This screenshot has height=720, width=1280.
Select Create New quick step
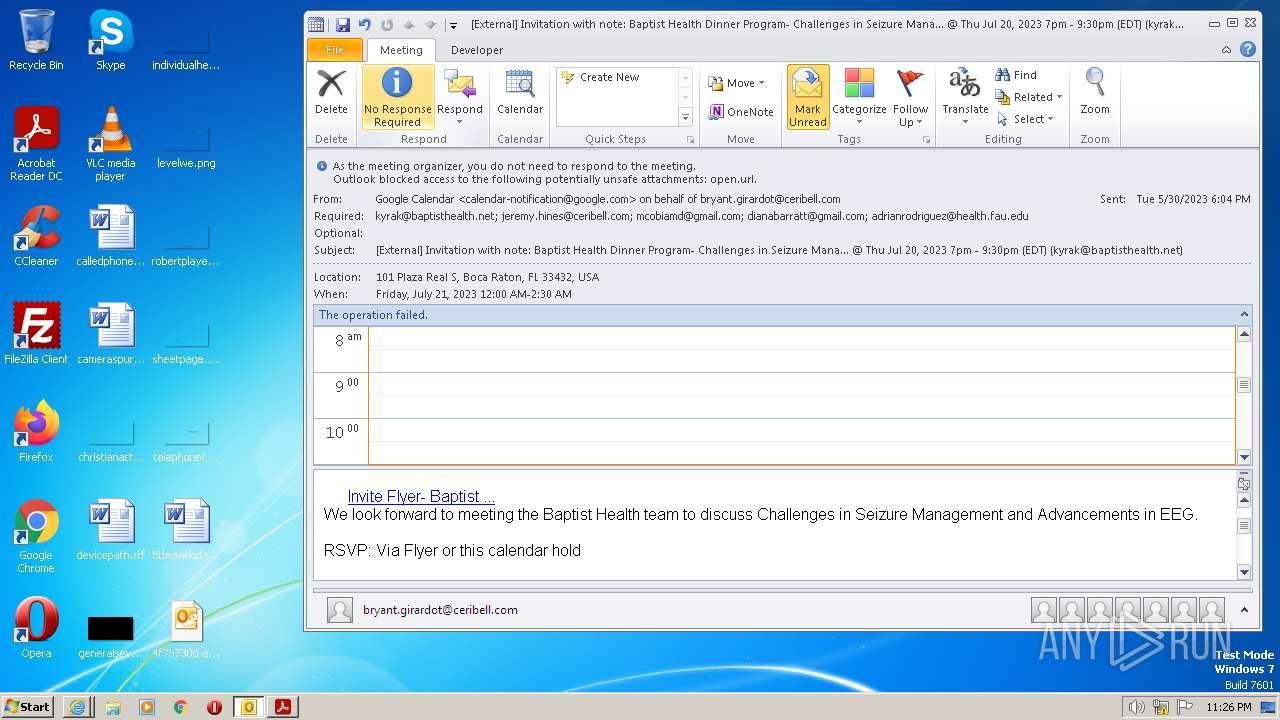pyautogui.click(x=610, y=77)
